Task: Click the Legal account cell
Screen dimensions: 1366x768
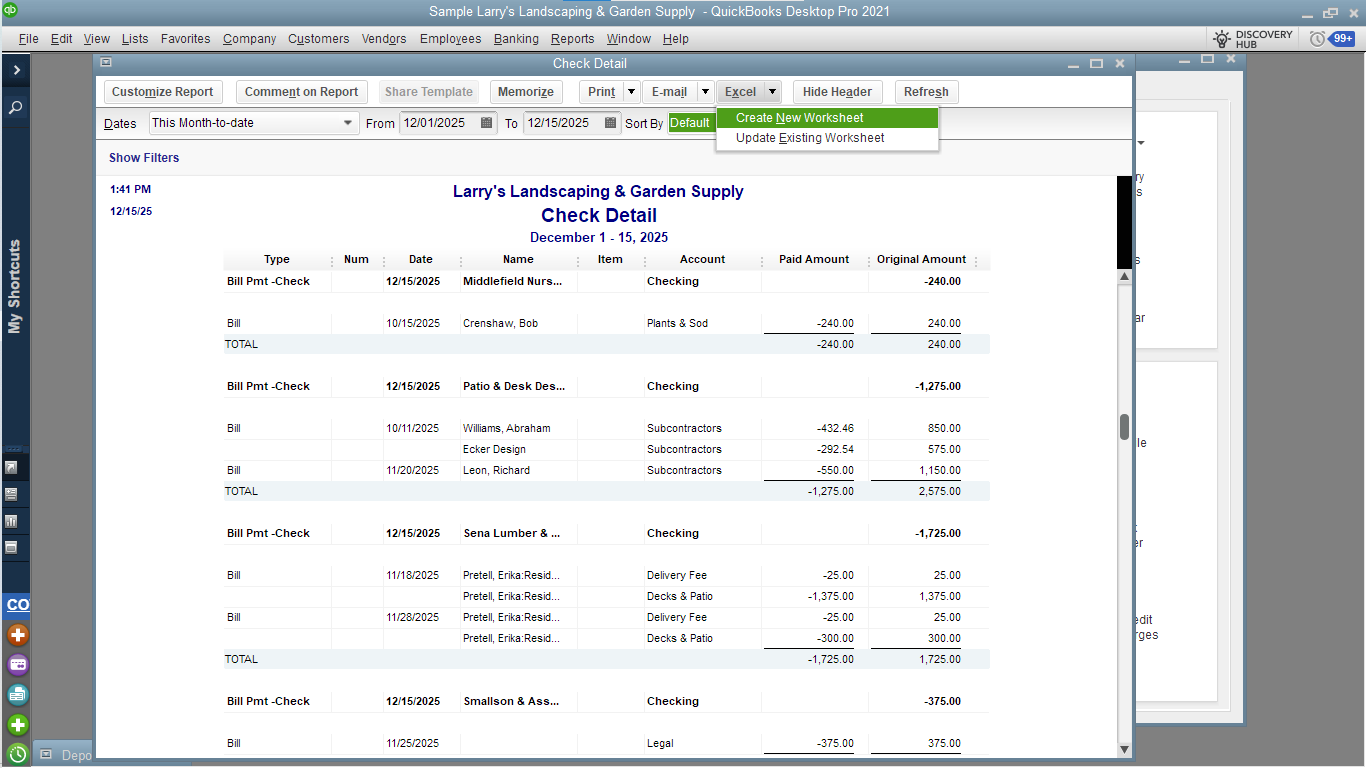Action: pos(660,744)
